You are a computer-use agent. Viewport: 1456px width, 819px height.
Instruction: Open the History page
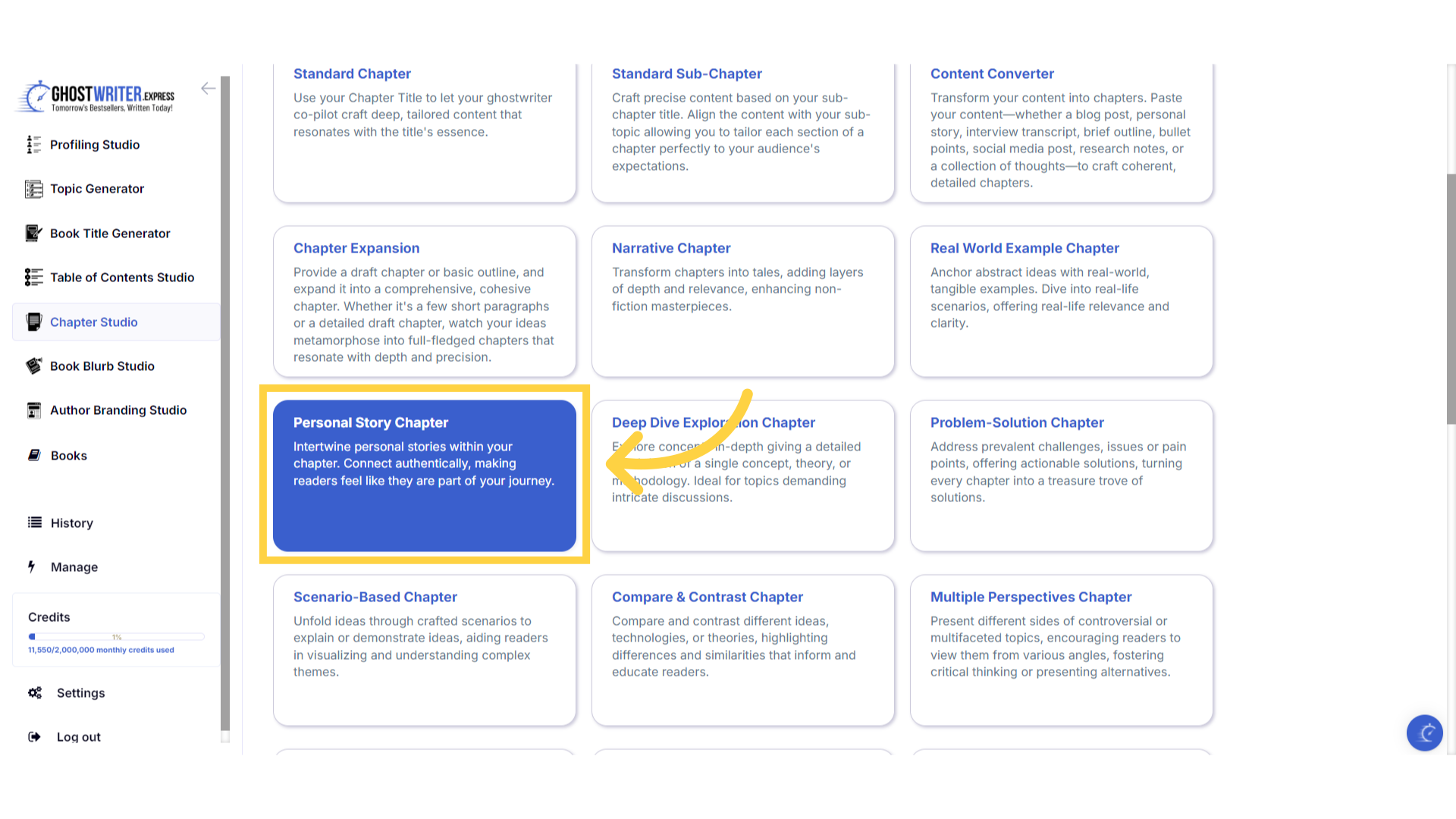(x=71, y=523)
